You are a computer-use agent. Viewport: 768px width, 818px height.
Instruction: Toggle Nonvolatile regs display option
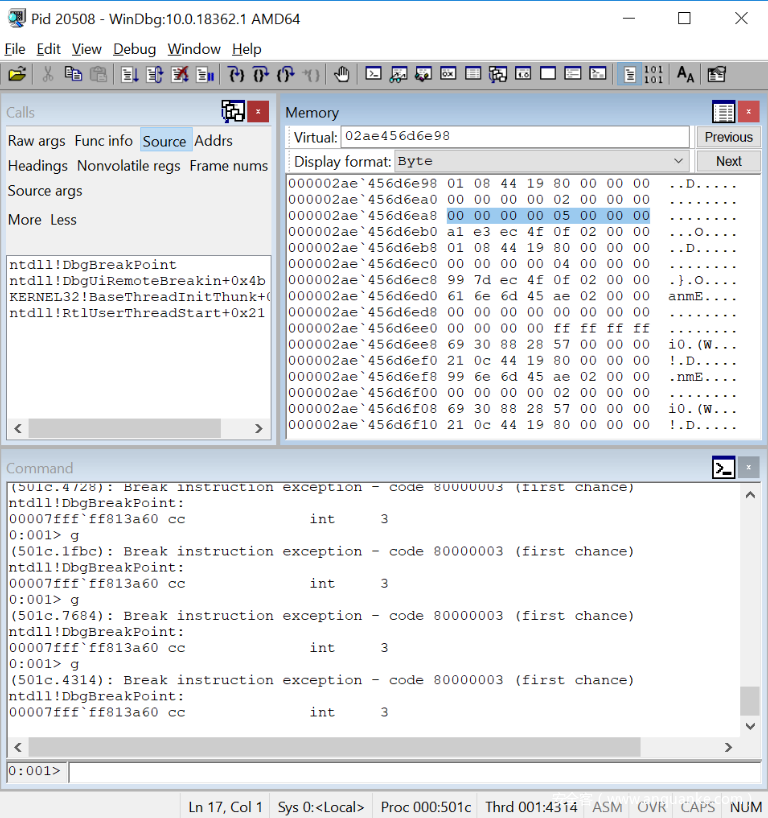click(129, 166)
